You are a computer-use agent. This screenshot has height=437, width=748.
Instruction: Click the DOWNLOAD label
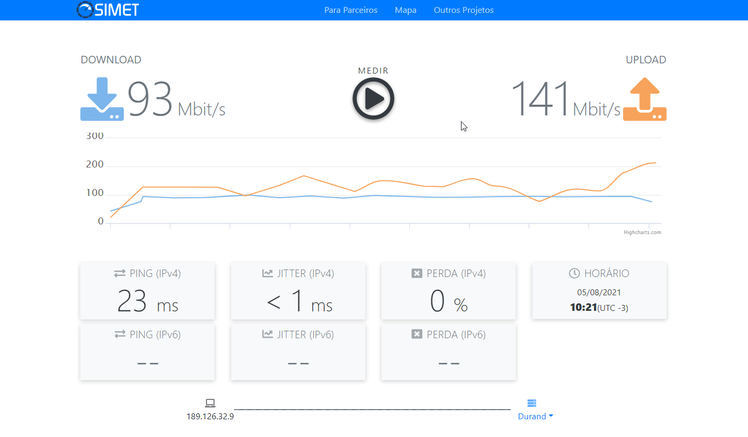[111, 60]
